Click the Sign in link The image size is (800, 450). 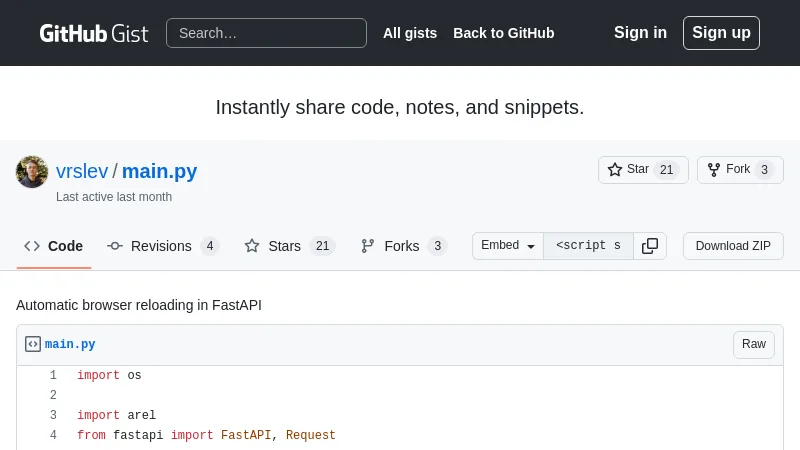point(640,33)
